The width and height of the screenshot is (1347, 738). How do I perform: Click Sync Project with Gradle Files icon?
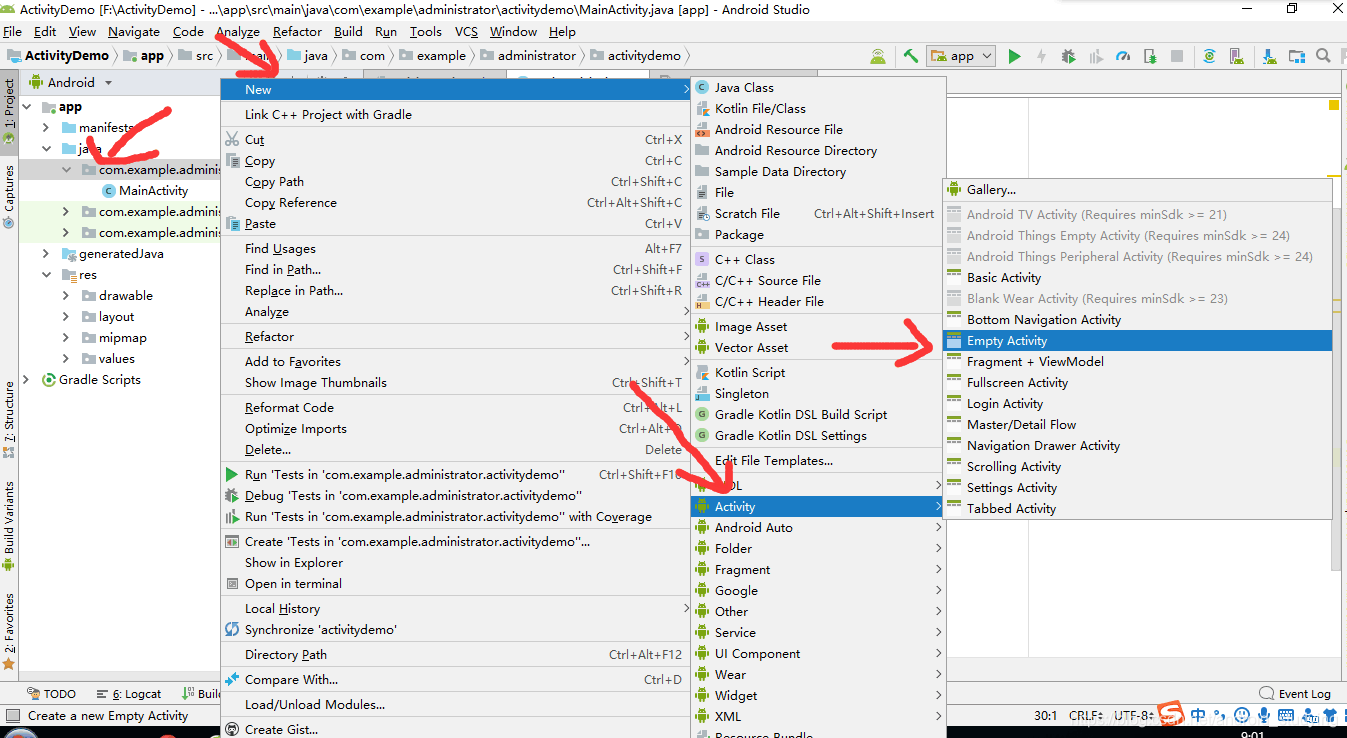1209,56
